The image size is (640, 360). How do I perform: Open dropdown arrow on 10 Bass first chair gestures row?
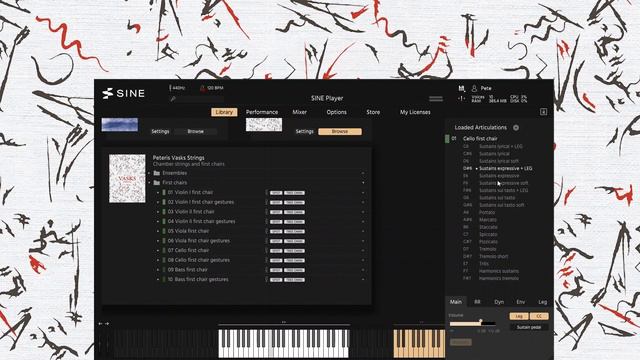pyautogui.click(x=363, y=280)
